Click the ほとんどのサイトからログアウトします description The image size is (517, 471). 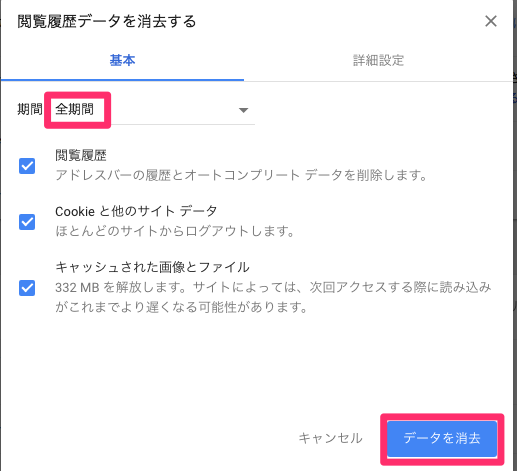coord(175,231)
